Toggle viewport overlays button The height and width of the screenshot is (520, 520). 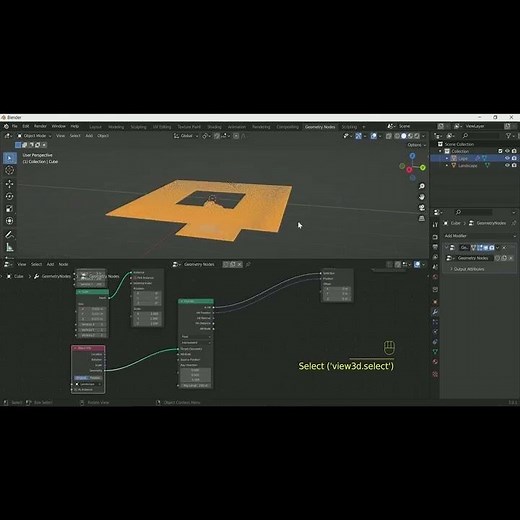(373, 136)
